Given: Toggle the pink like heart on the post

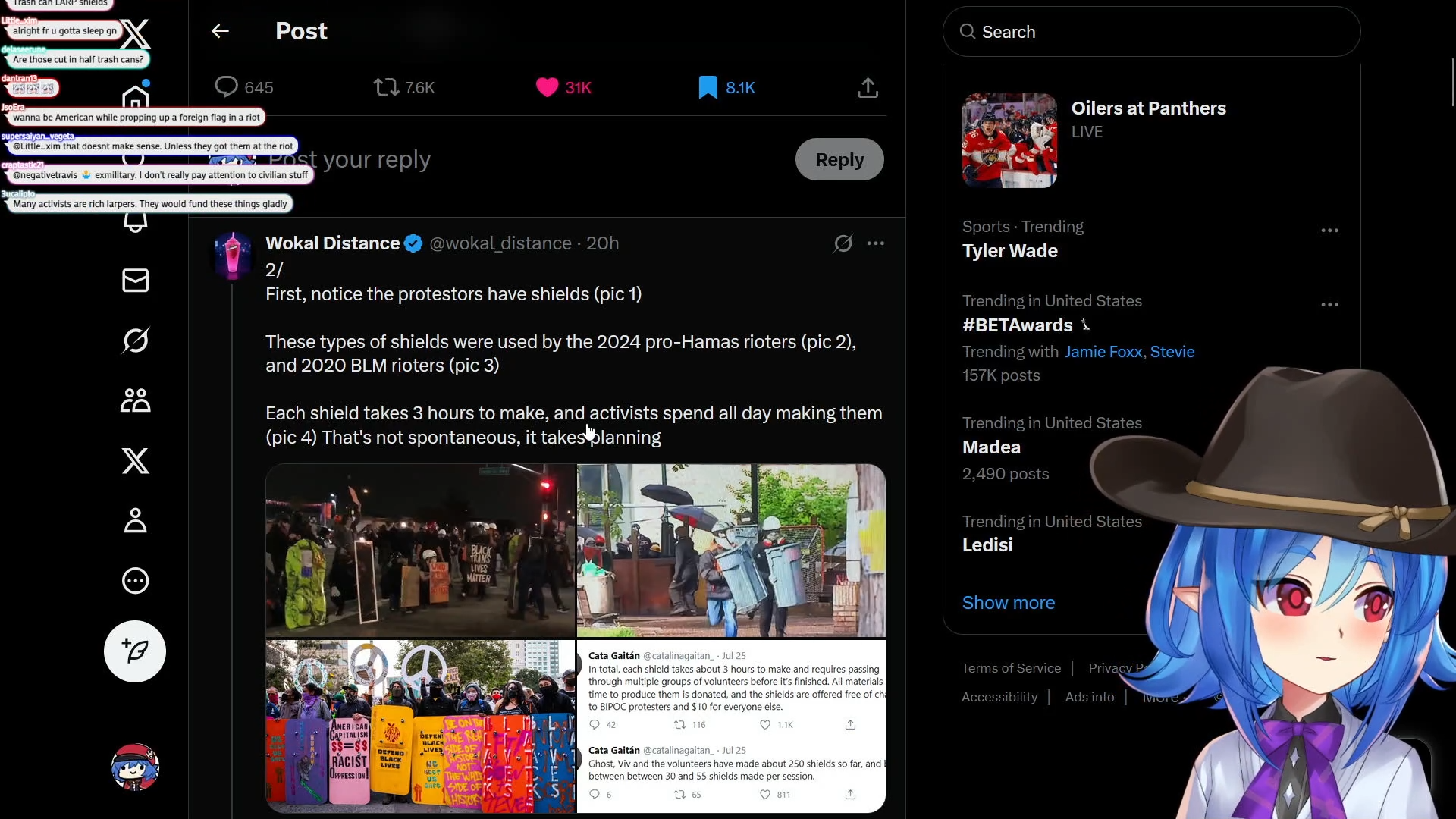Looking at the screenshot, I should pos(547,87).
